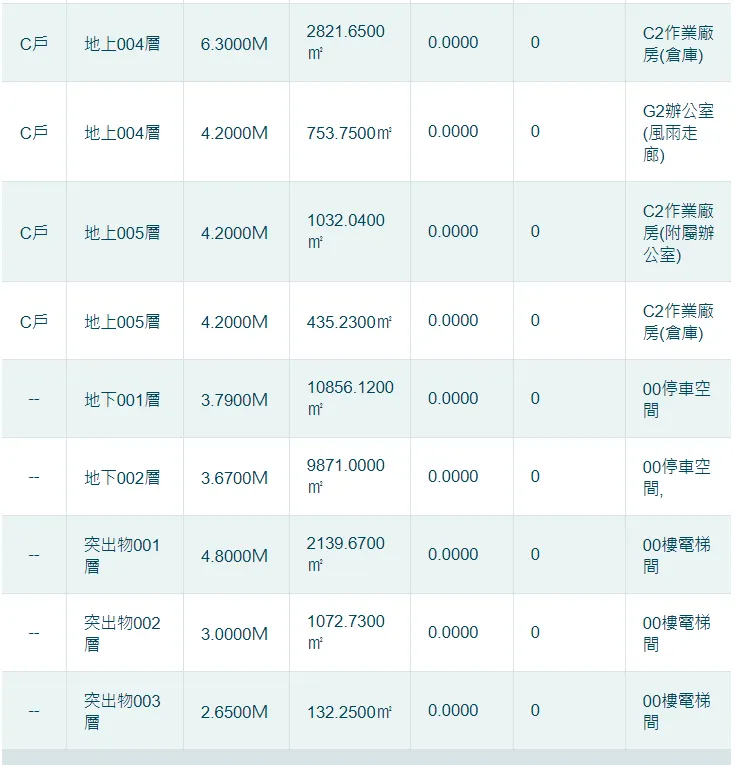Select the 3.7900M height value
The image size is (735, 765).
click(x=234, y=399)
